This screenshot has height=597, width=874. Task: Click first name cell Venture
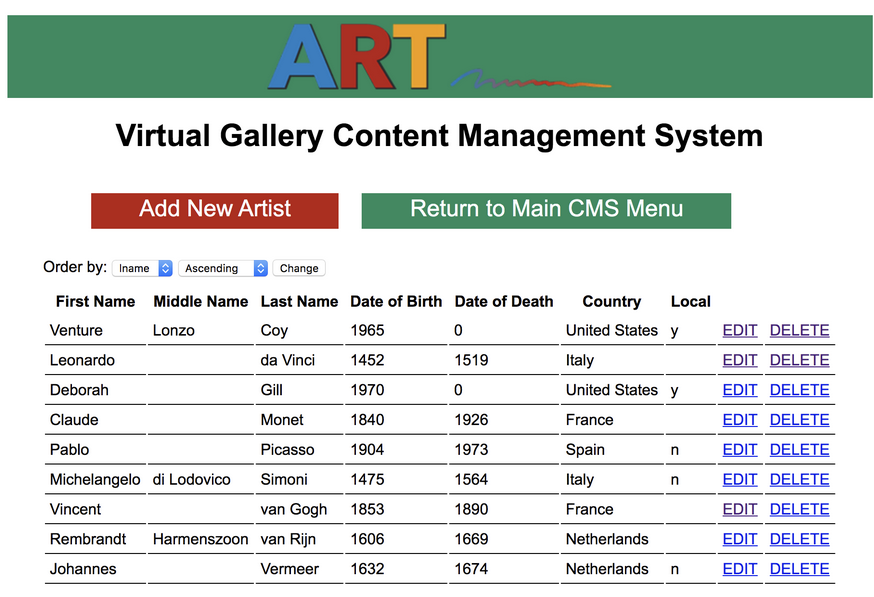click(76, 331)
